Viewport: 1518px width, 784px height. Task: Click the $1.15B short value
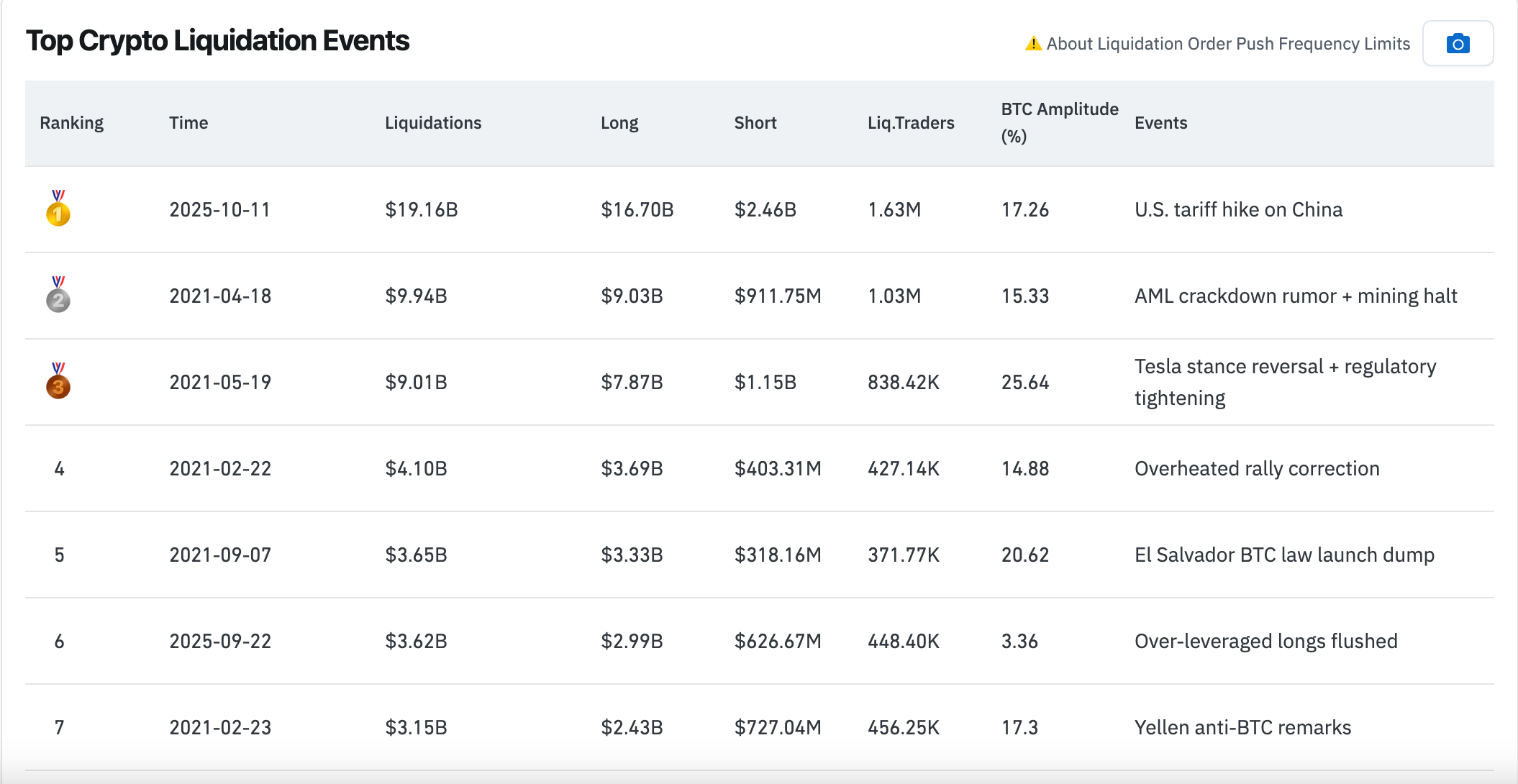(x=765, y=382)
